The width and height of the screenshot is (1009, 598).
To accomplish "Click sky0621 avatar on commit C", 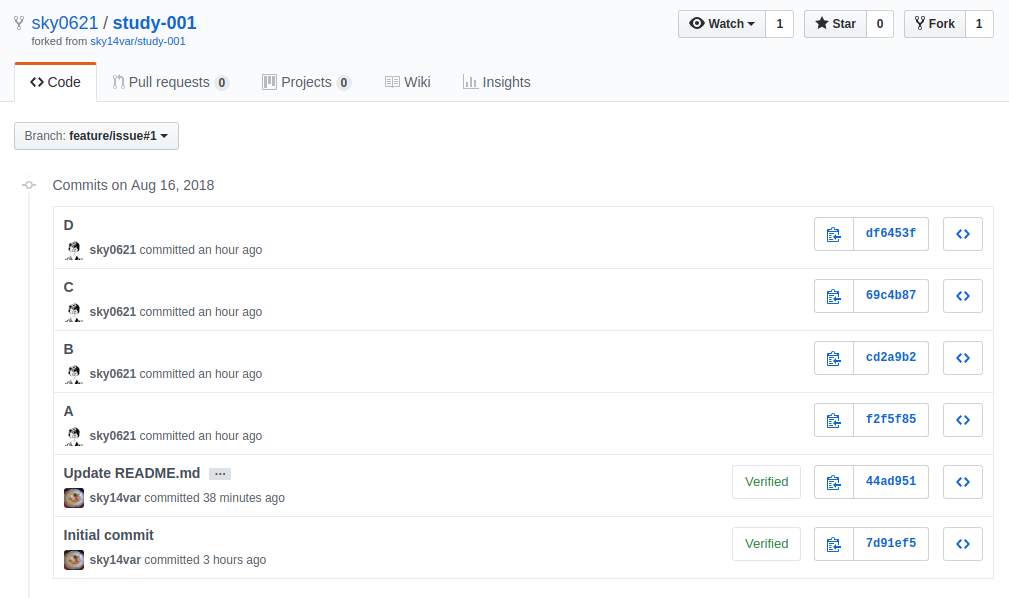I will tap(74, 312).
